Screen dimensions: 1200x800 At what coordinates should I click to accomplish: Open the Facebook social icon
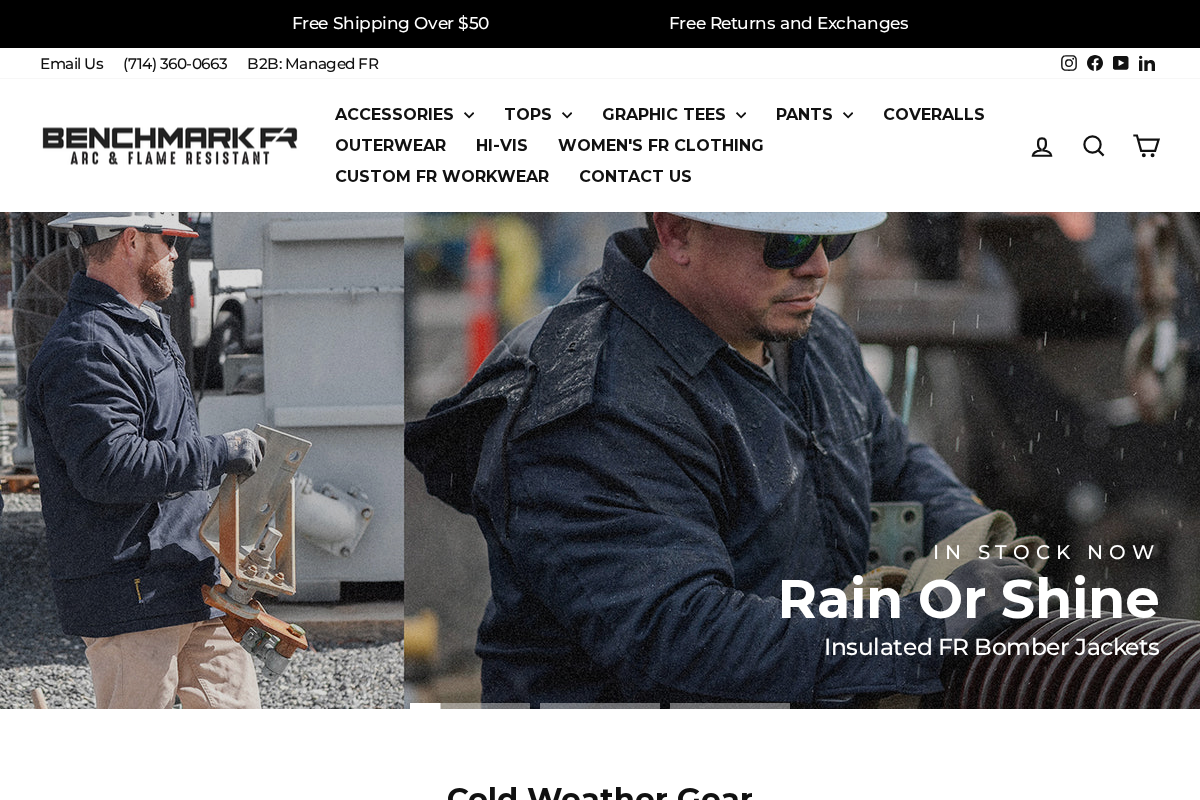[x=1095, y=63]
